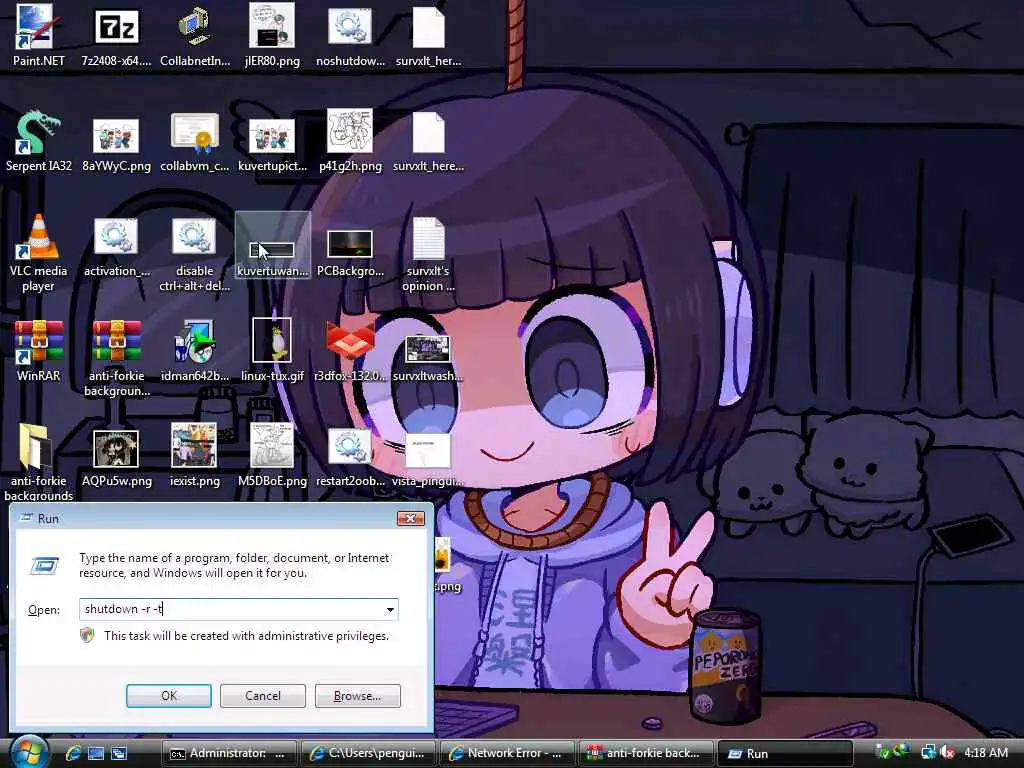Click Cancel in Run dialog
The image size is (1024, 768).
263,696
